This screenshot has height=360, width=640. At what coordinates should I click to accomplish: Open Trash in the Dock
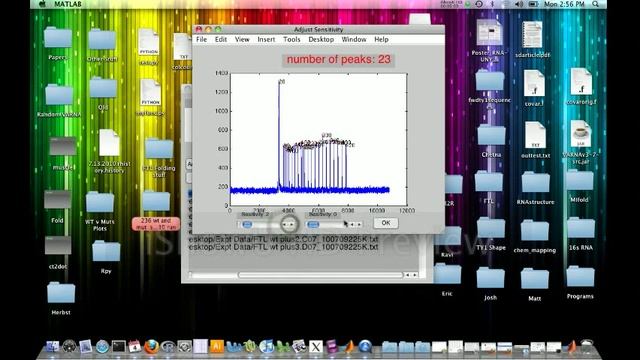click(x=587, y=347)
